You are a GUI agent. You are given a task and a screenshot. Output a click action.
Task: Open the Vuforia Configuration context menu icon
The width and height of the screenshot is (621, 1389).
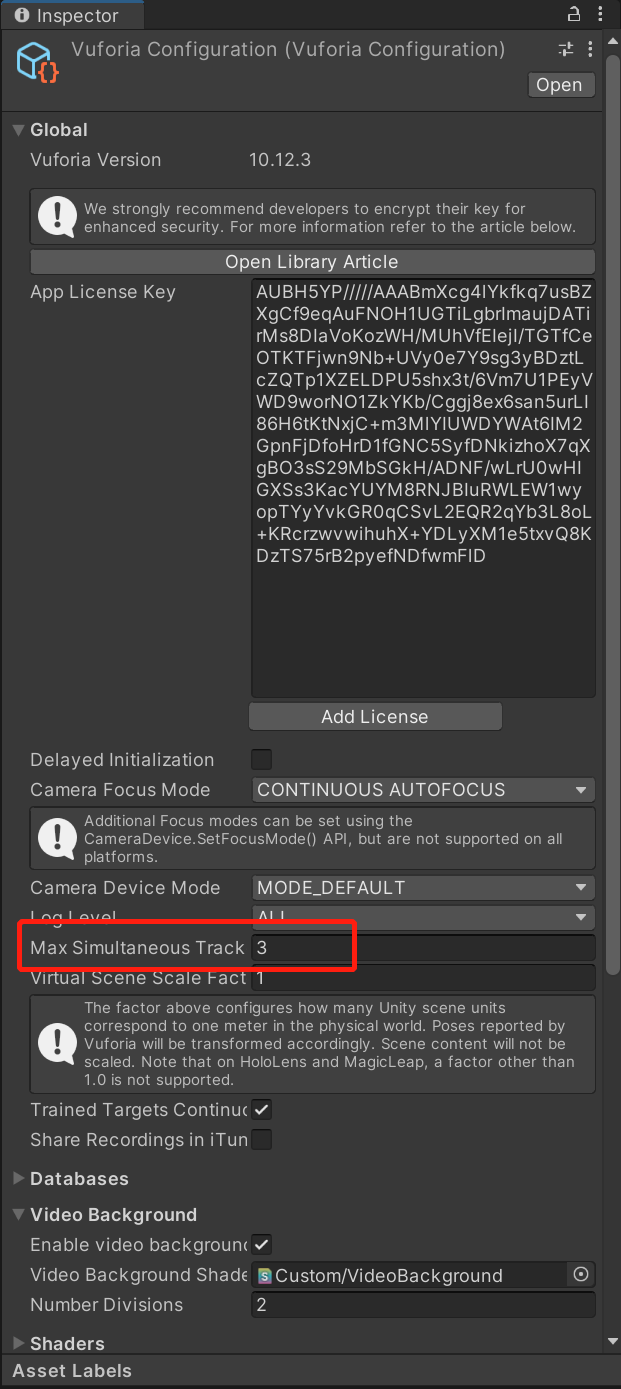591,48
